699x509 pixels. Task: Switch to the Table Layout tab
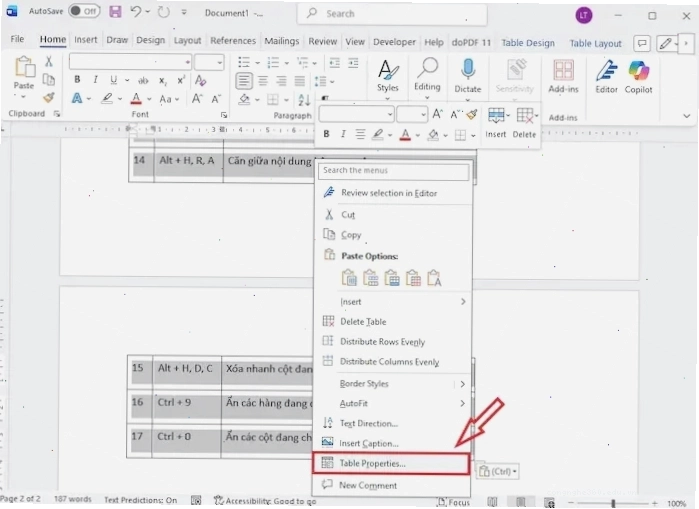(x=596, y=43)
